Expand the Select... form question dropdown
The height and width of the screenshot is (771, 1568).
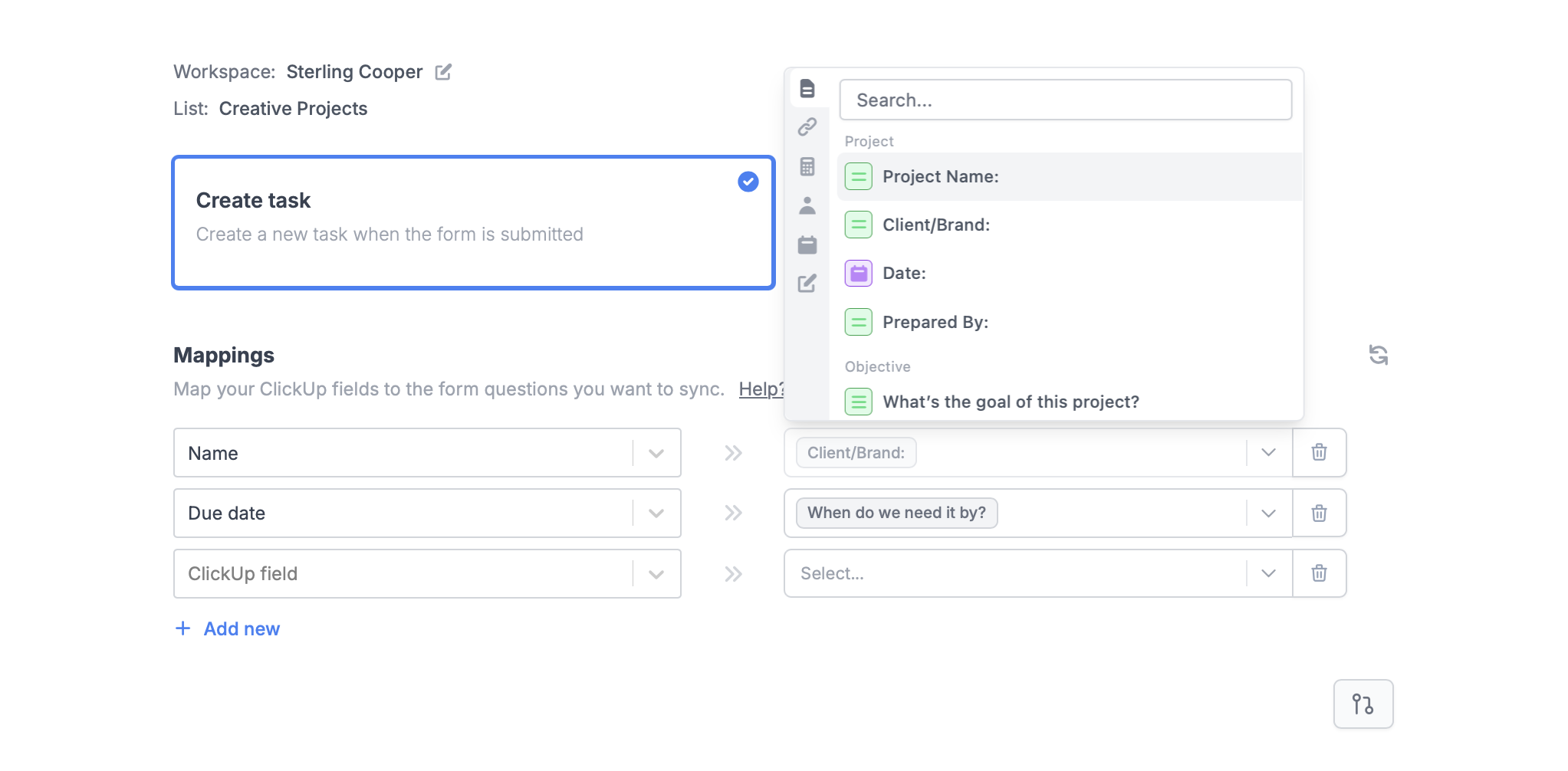pos(1269,573)
